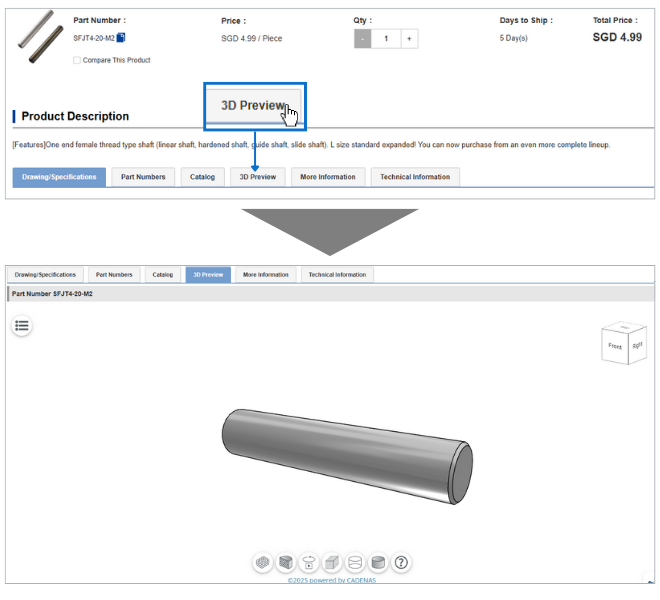Viewport: 660px width, 600px height.
Task: Click the quantity input field
Action: click(386, 39)
